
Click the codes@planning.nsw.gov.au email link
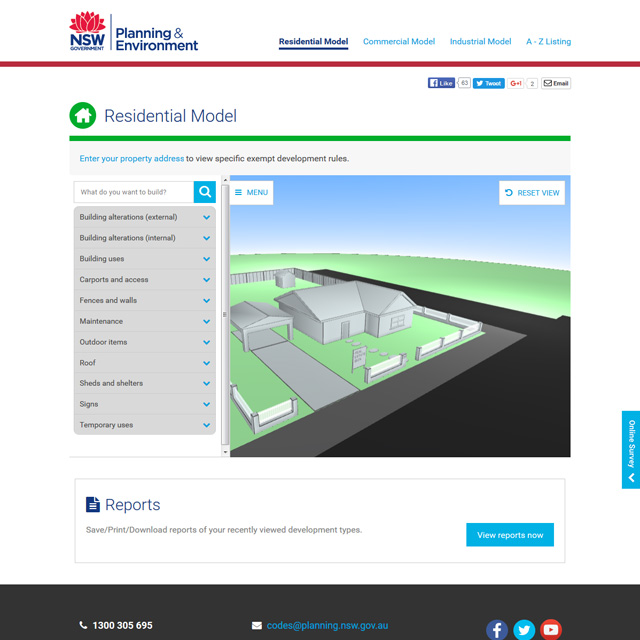327,625
